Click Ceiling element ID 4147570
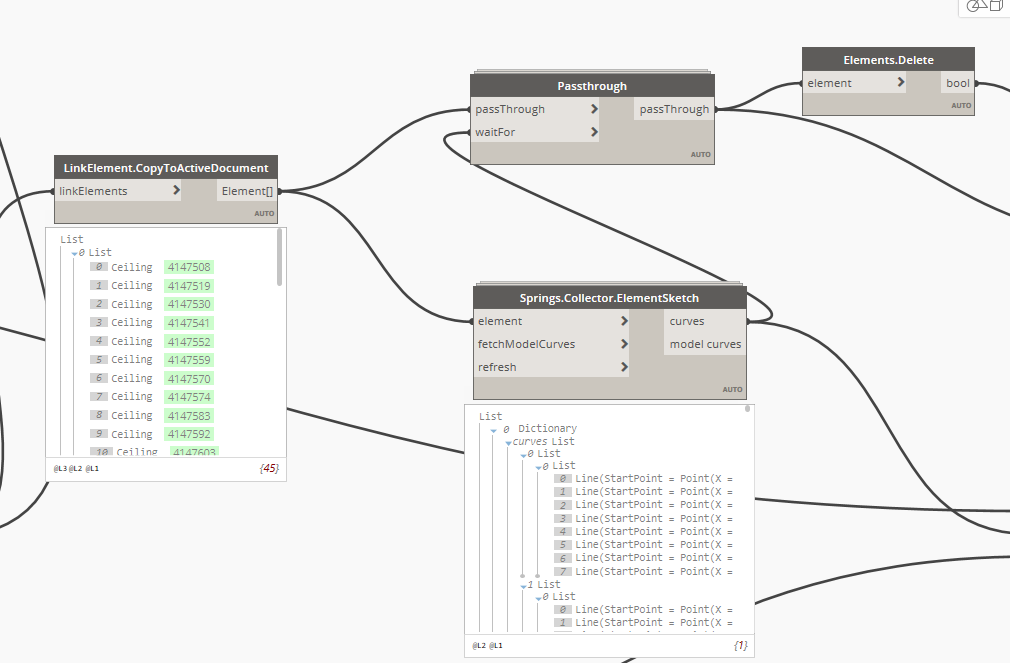This screenshot has height=663, width=1010. click(x=189, y=378)
